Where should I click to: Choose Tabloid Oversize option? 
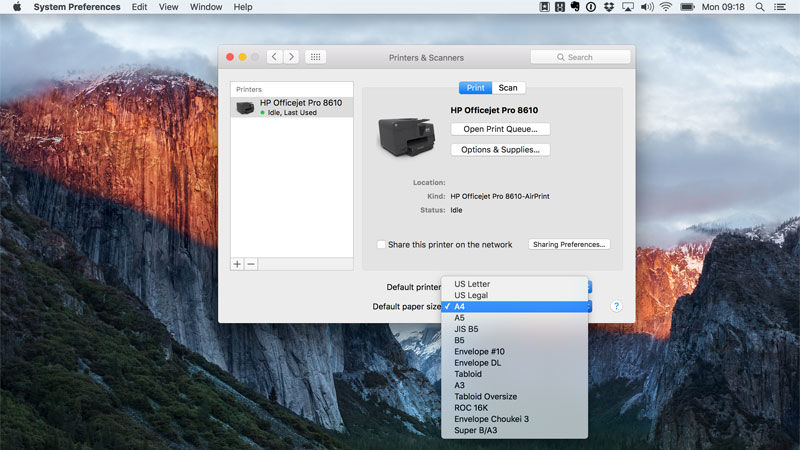point(514,396)
